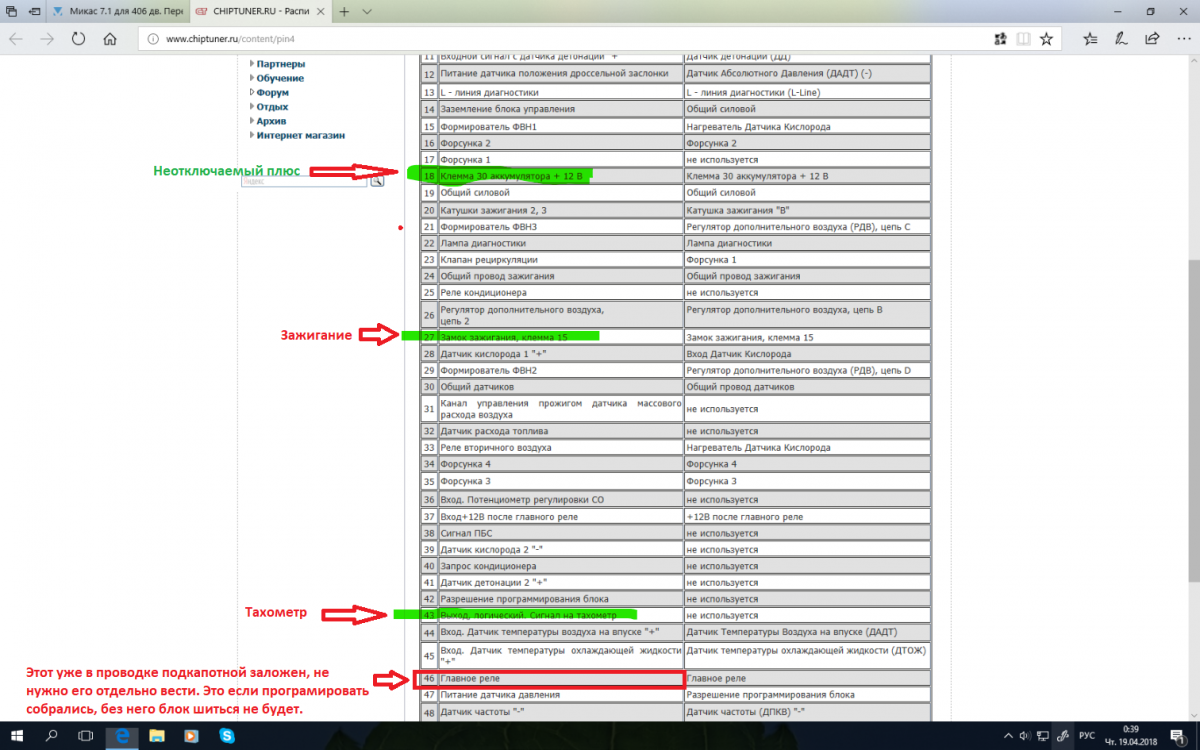Screen dimensions: 1200x750
Task: Click the address bar URL field
Action: pos(560,39)
